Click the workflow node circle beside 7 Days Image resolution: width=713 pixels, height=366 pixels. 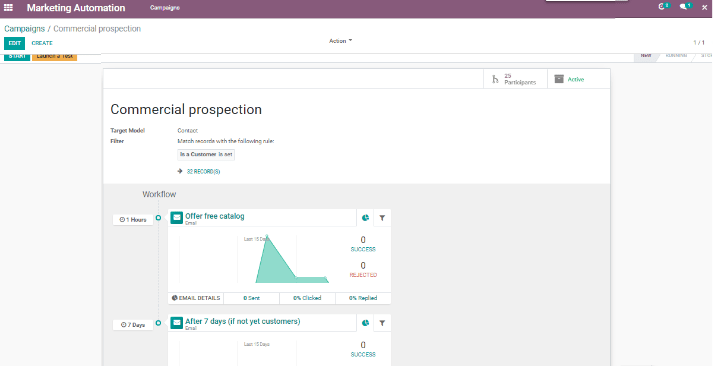158,323
